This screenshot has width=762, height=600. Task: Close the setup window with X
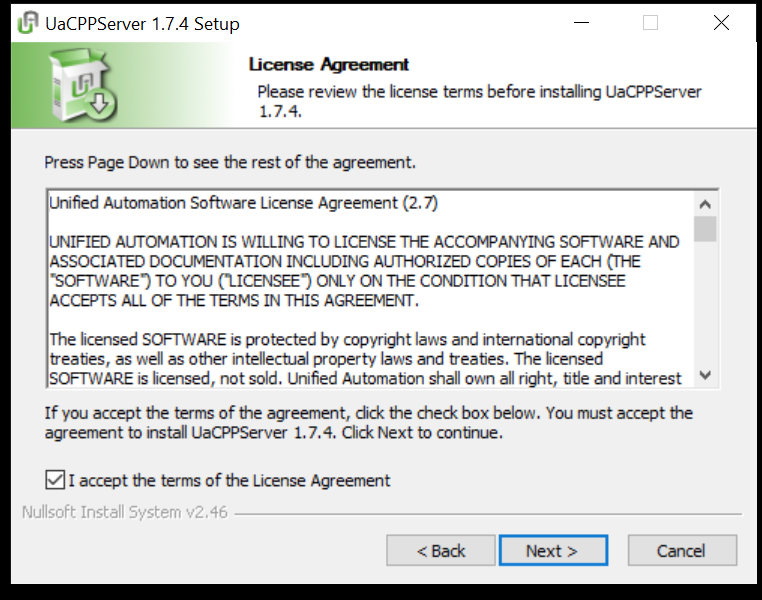(x=721, y=23)
